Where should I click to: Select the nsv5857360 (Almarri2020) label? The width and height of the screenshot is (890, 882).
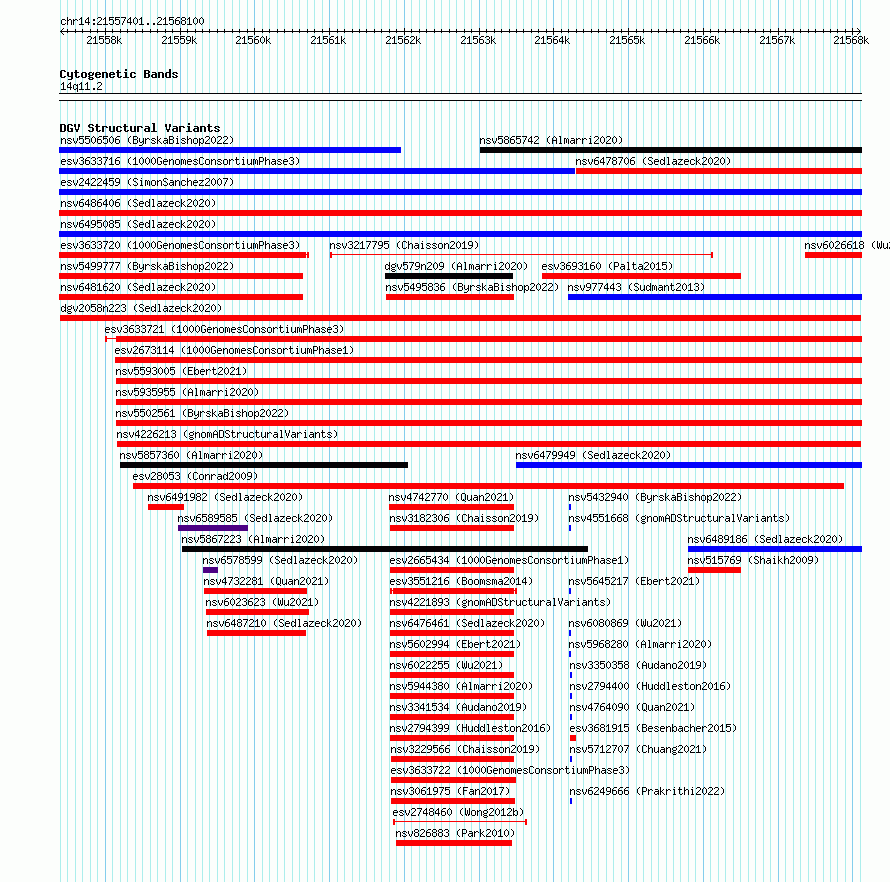point(191,455)
